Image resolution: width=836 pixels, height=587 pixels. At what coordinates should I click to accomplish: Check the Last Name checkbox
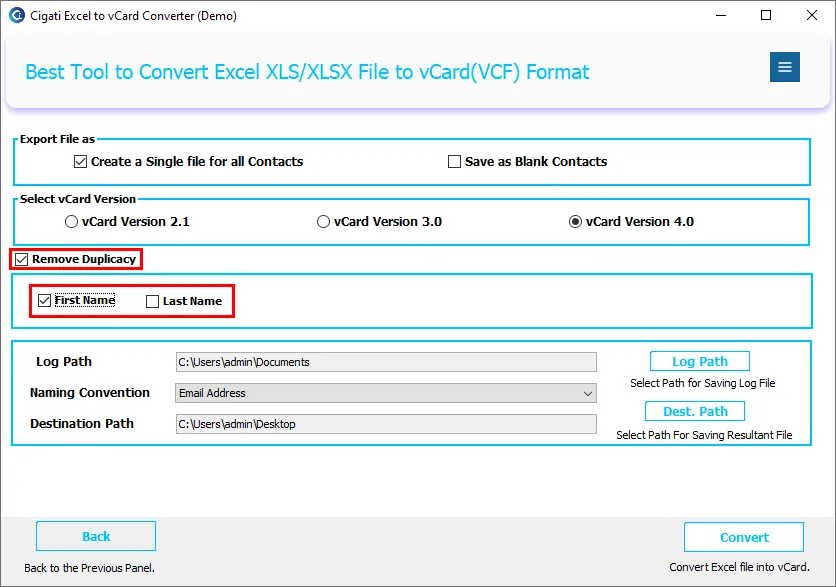(152, 302)
